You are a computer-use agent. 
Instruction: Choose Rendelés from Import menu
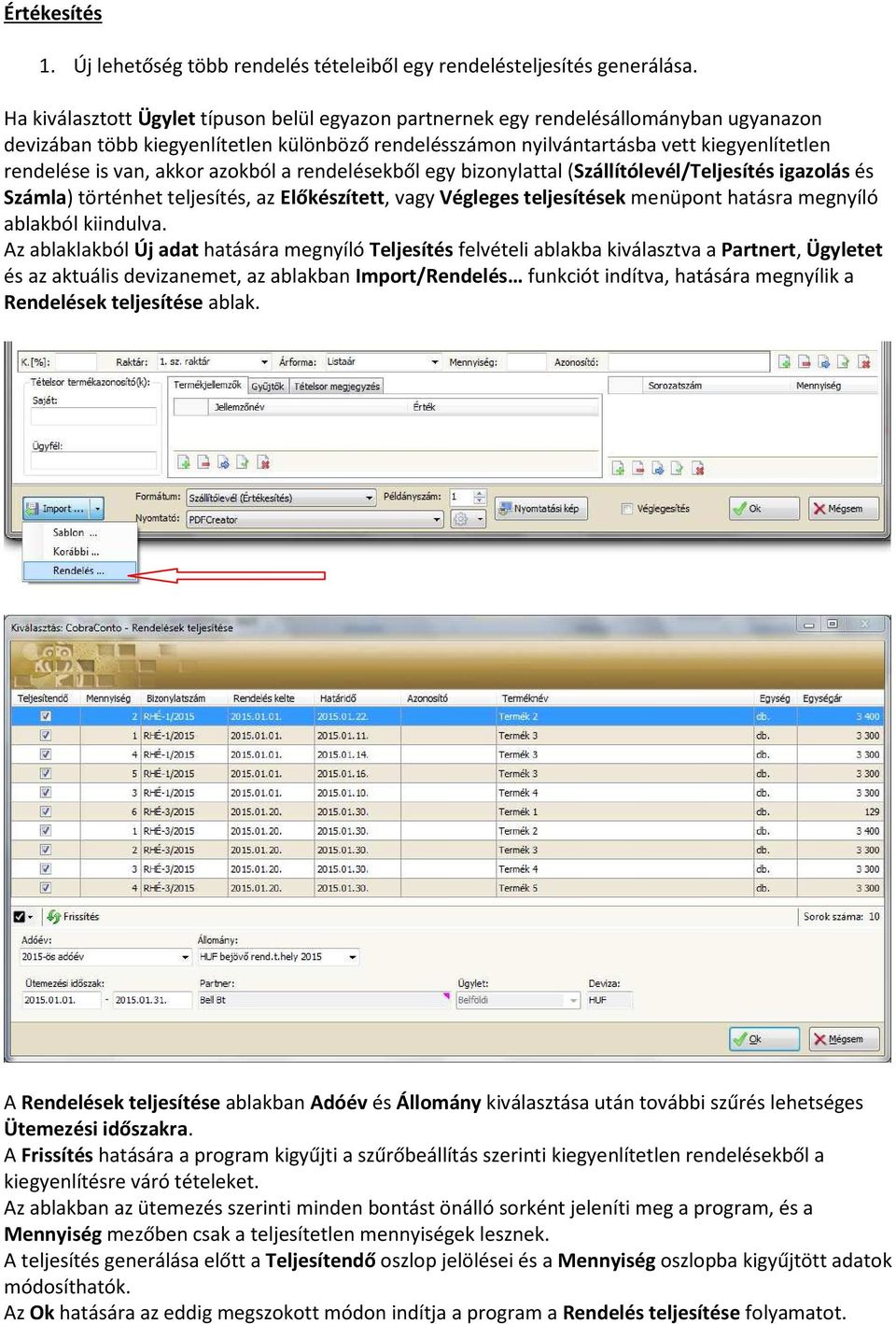pos(80,570)
